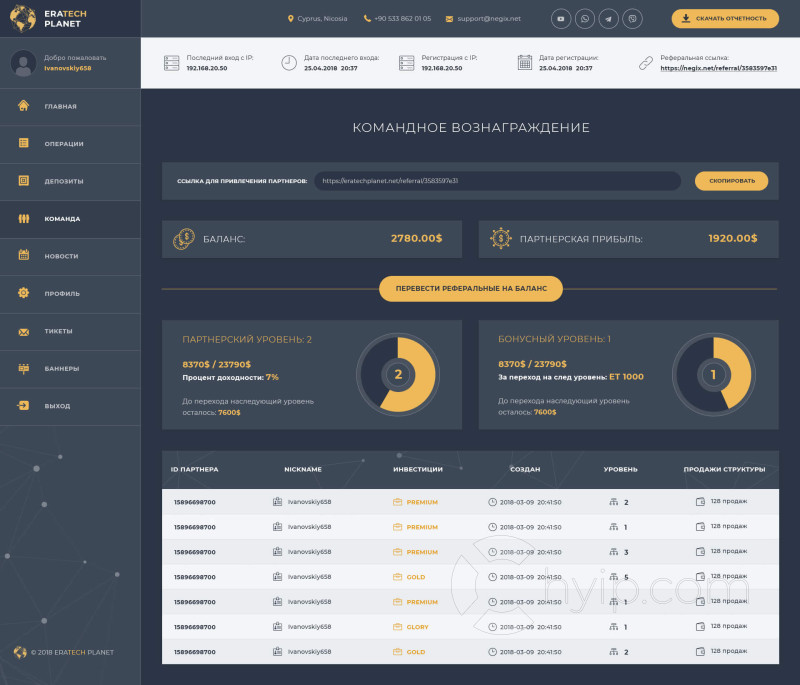Click the Новости calendar icon

[x=23, y=255]
